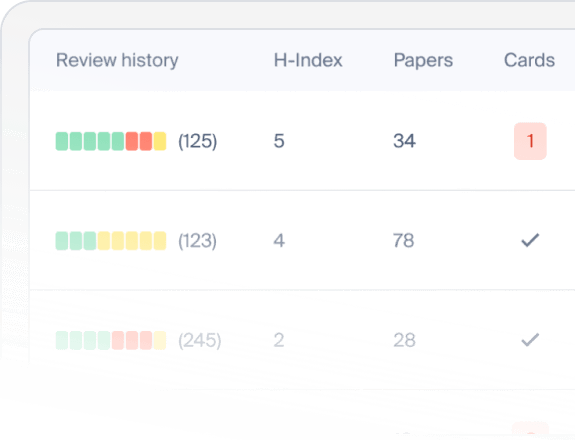Open the red card badge showing 1
This screenshot has width=575, height=440.
click(x=530, y=141)
